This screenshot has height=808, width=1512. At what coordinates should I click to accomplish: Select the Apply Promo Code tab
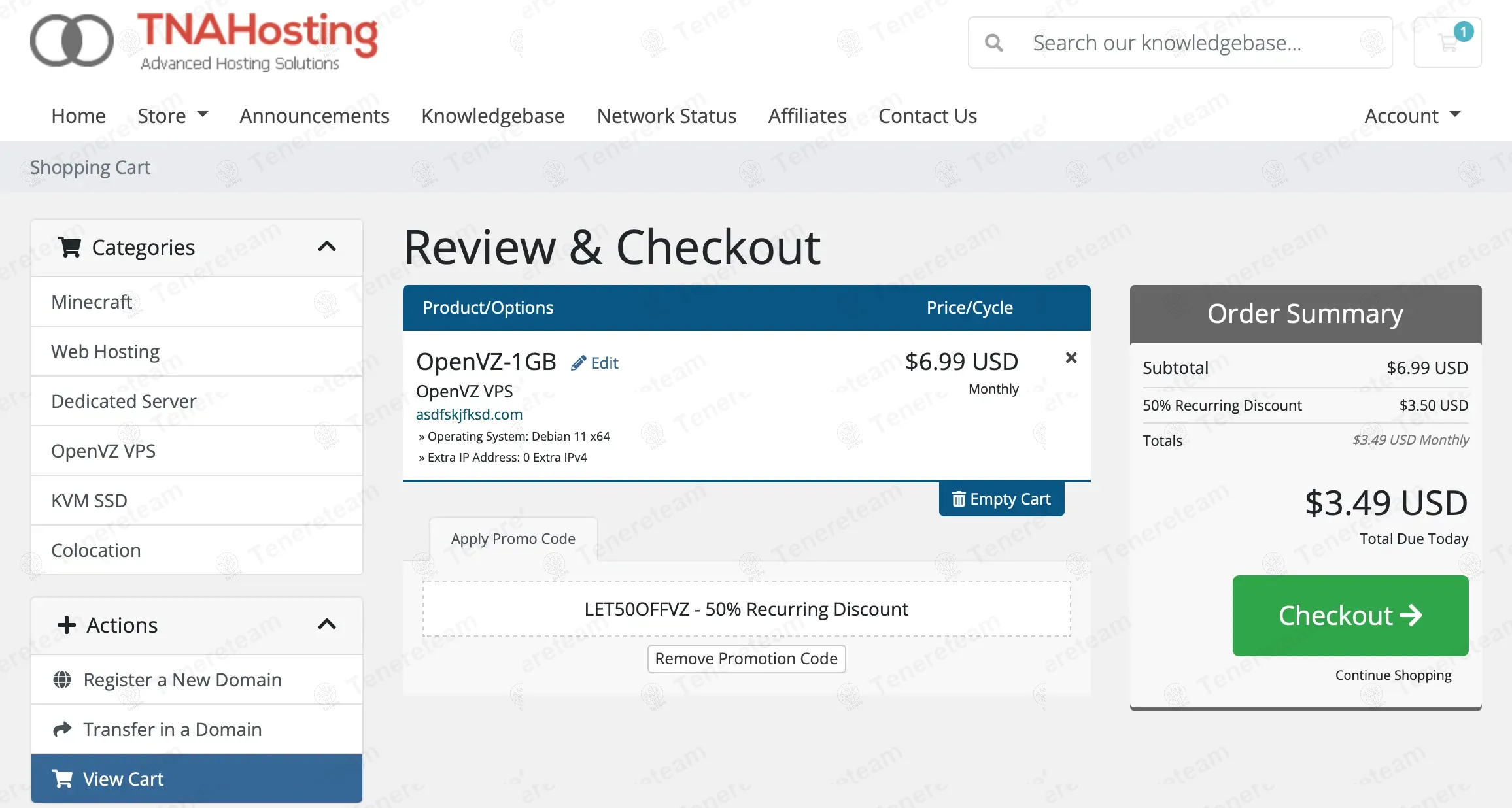click(513, 539)
